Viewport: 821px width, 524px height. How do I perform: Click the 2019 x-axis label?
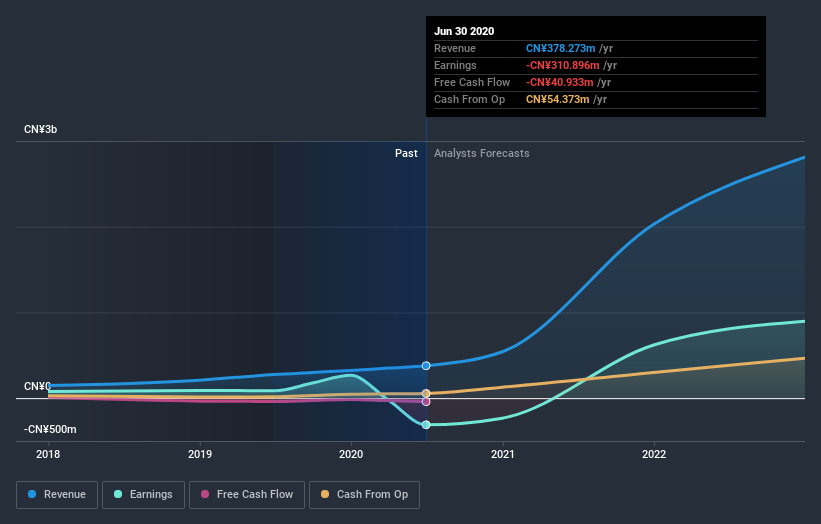(200, 454)
